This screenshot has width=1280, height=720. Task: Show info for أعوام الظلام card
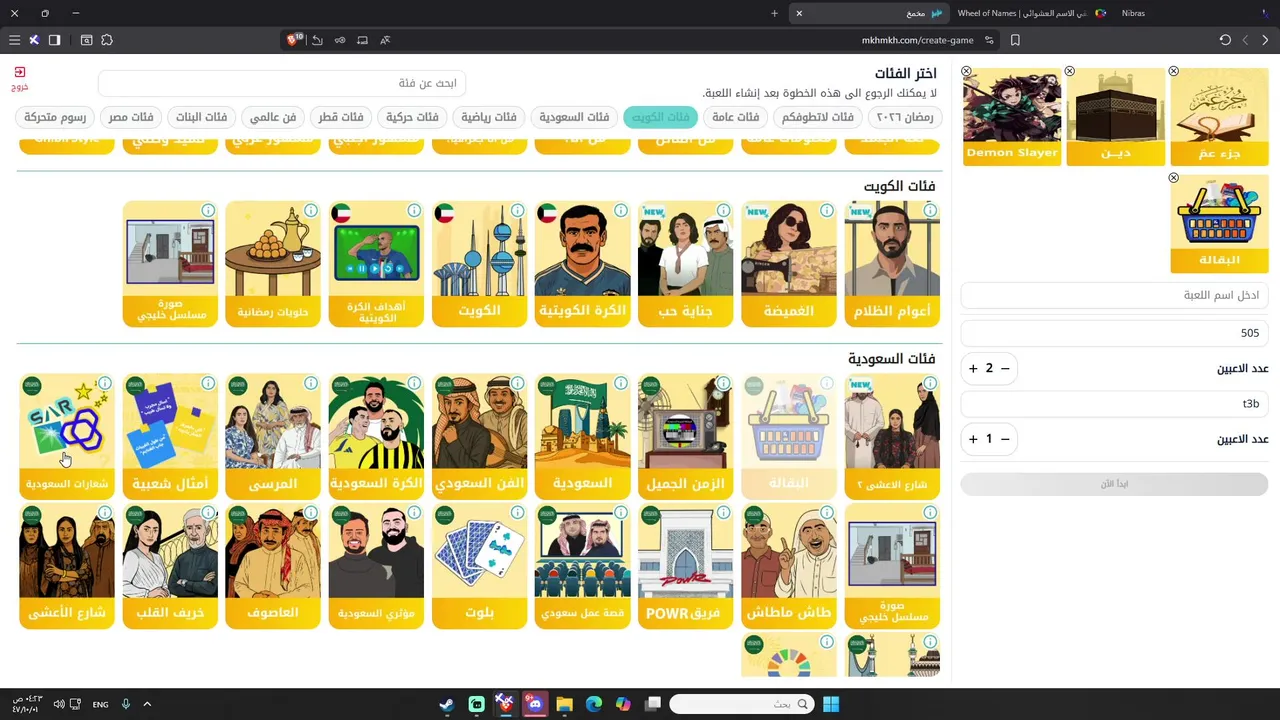click(930, 210)
